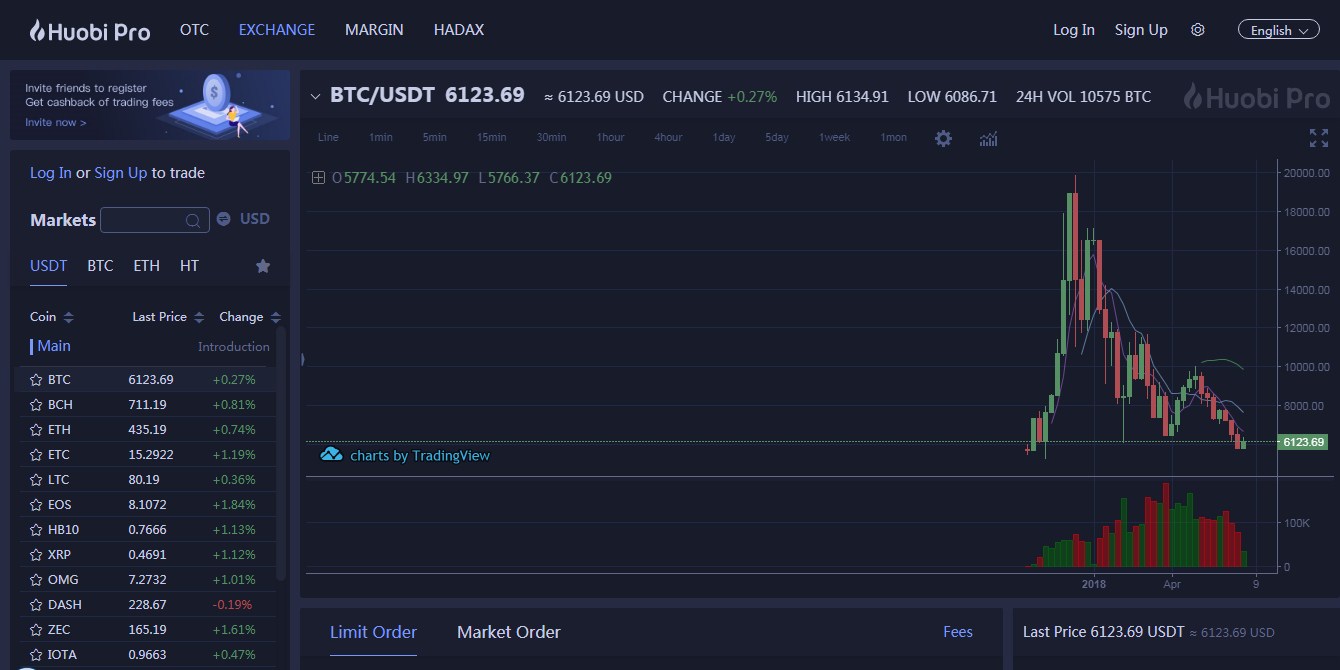The height and width of the screenshot is (670, 1340).
Task: Favorite the HB10 coin star
Action: (x=36, y=530)
